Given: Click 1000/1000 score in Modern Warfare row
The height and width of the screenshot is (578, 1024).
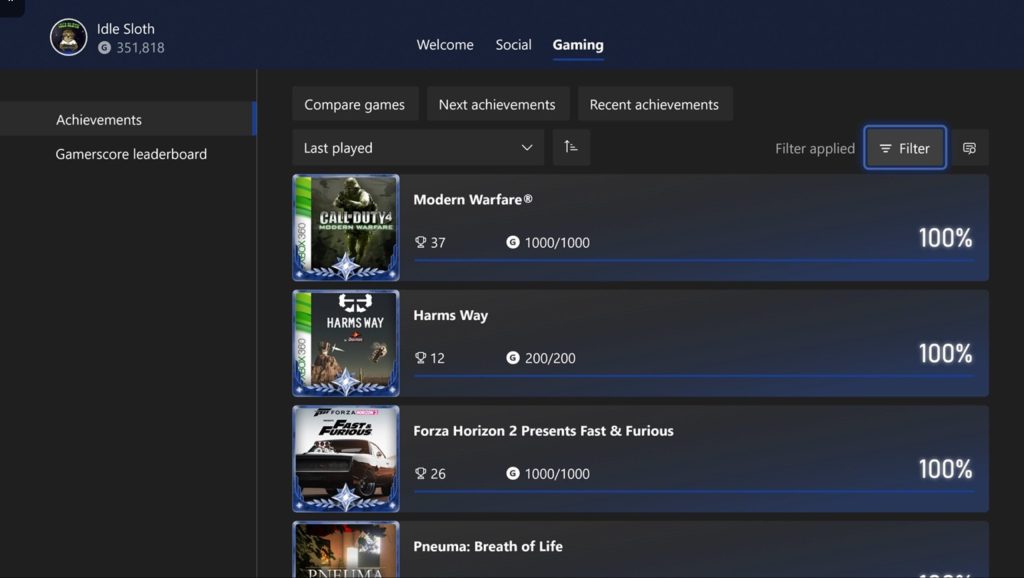Looking at the screenshot, I should (x=557, y=242).
